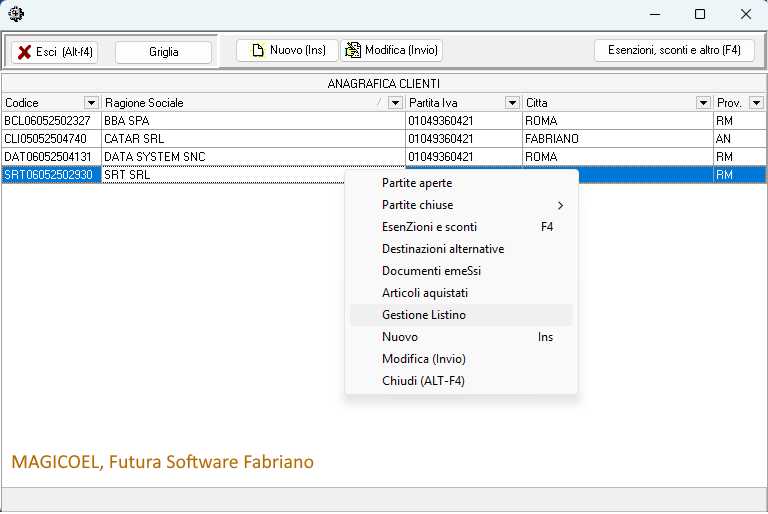
Task: Select cell CLI05052504740
Action: [x=51, y=139]
